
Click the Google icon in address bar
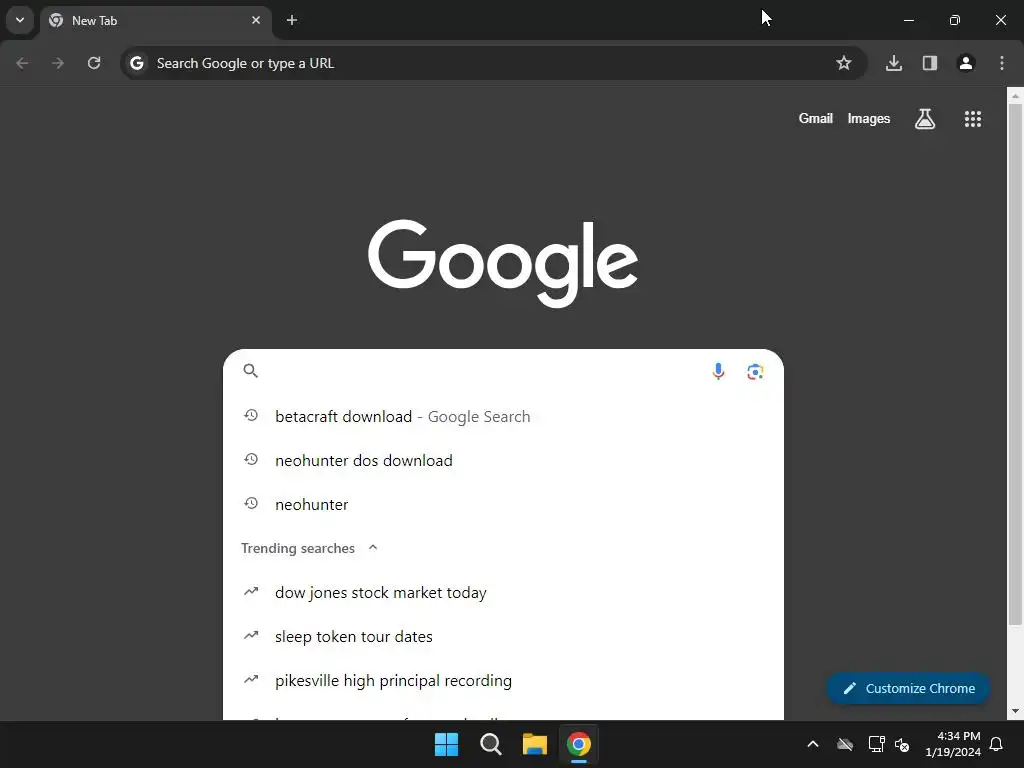(x=136, y=63)
